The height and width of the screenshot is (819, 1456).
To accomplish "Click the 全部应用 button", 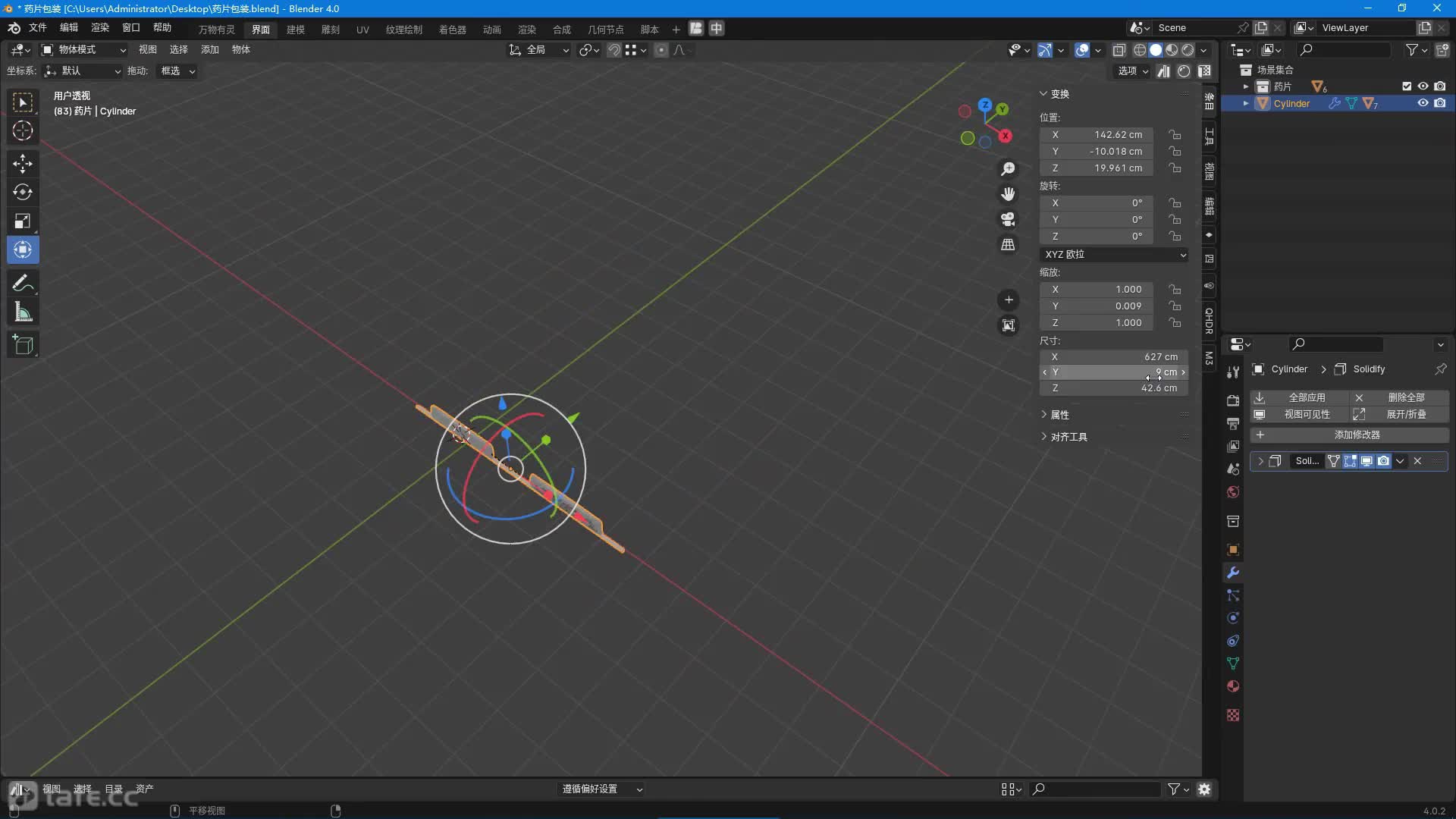I will 1298,397.
